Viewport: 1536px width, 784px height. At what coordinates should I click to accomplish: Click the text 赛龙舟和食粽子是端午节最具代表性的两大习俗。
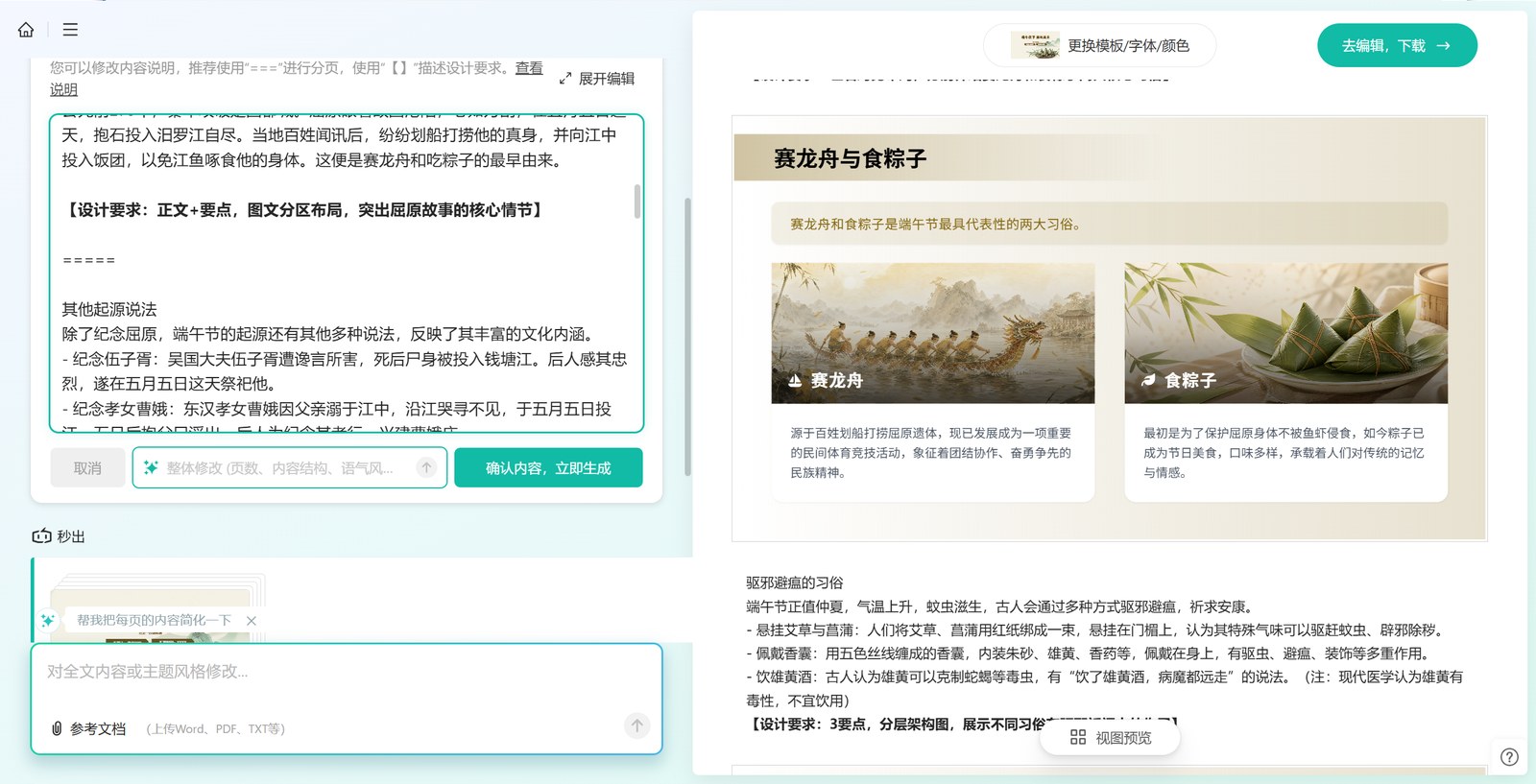(937, 224)
